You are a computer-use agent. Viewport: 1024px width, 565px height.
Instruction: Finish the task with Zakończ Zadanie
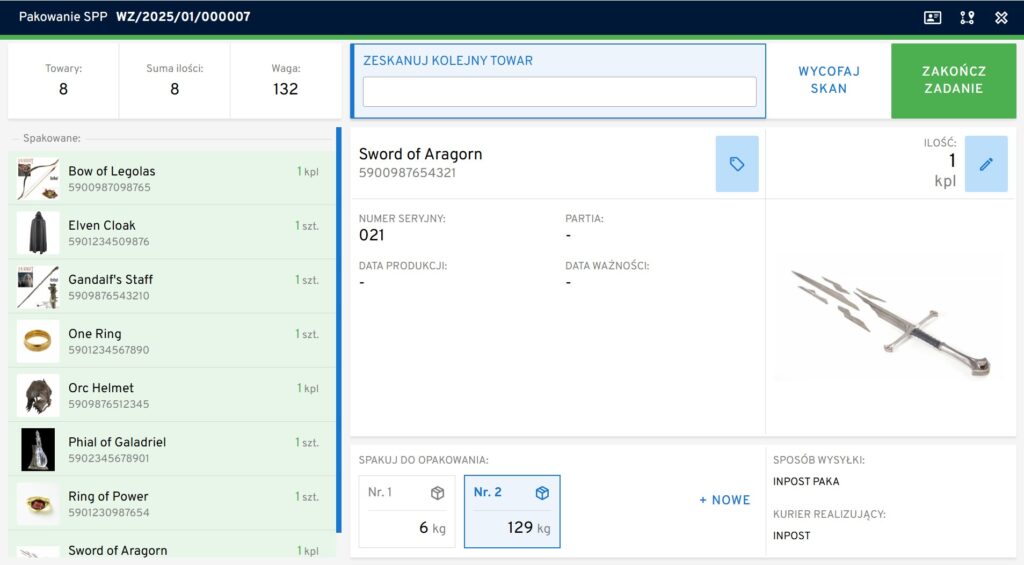tap(953, 80)
